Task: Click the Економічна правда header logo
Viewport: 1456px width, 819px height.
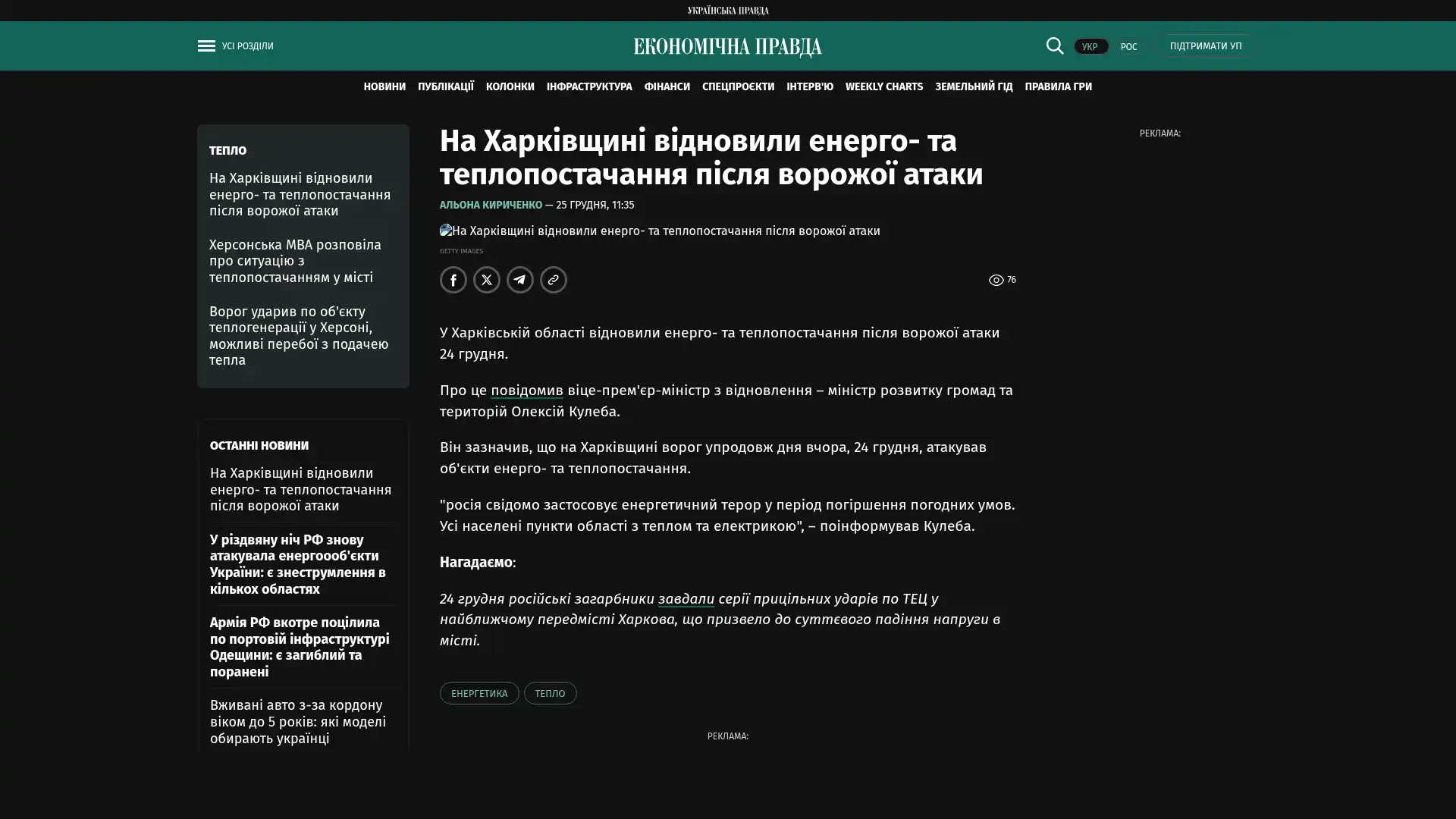Action: [727, 47]
